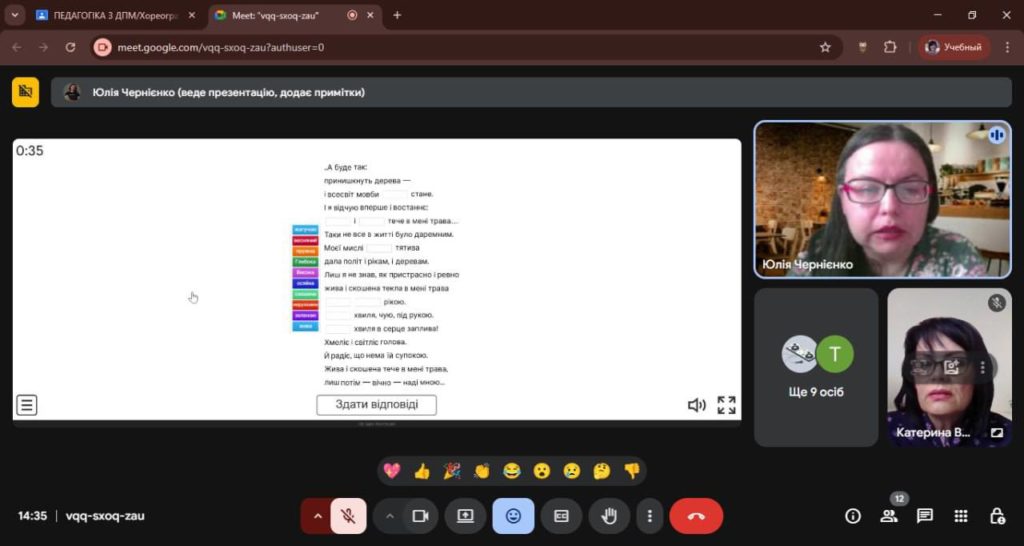This screenshot has width=1024, height=546.
Task: Toggle the camera on or off
Action: point(420,516)
